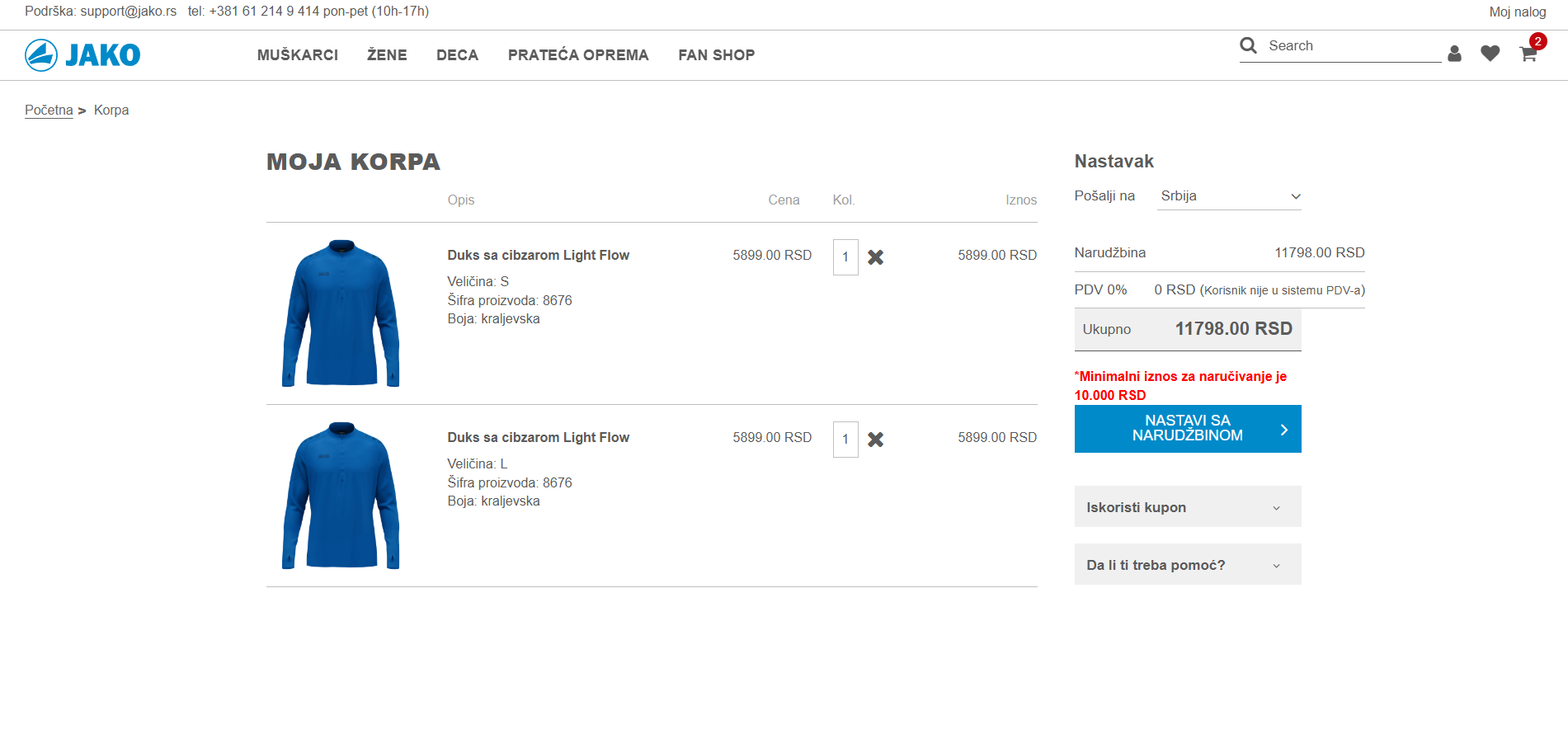Open the FAN SHOP menu

pyautogui.click(x=716, y=55)
